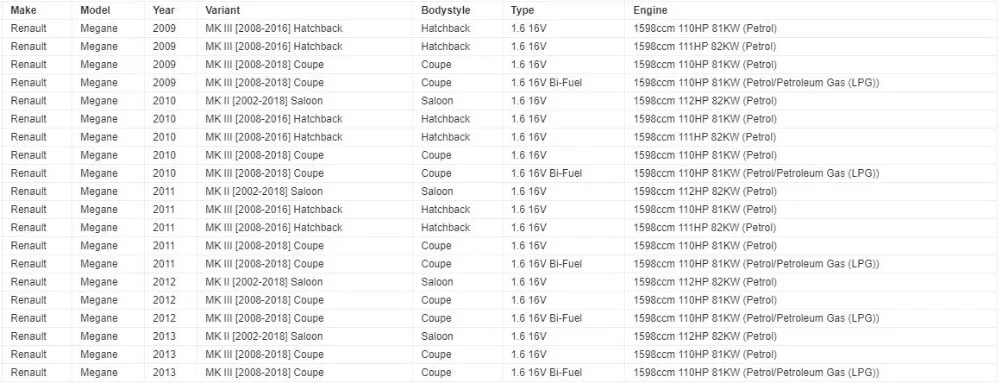Click the 2012 1.6 16V Bi-Fuel type cell

547,318
